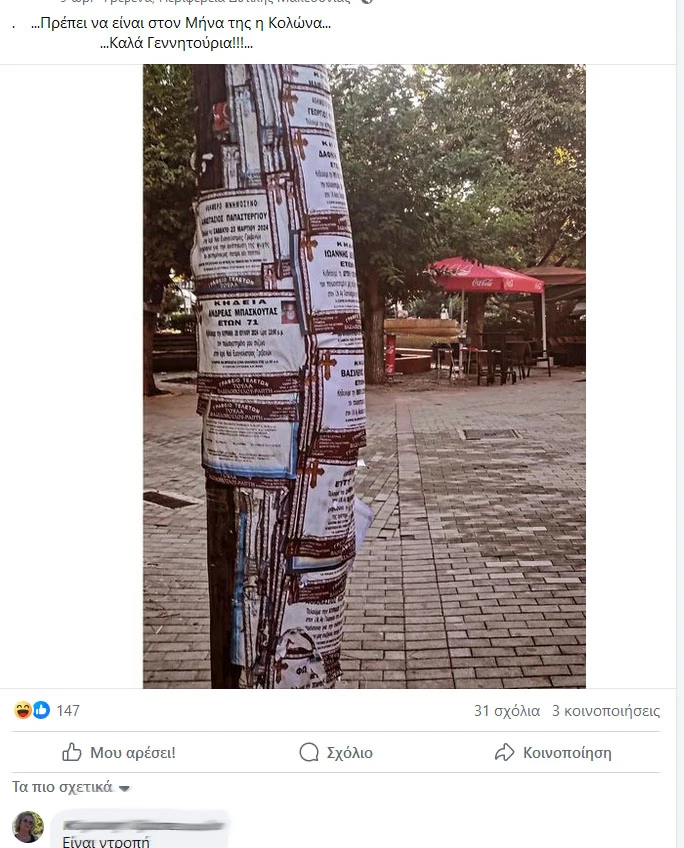Click the blue Like reaction badge
This screenshot has height=848, width=684.
click(42, 710)
